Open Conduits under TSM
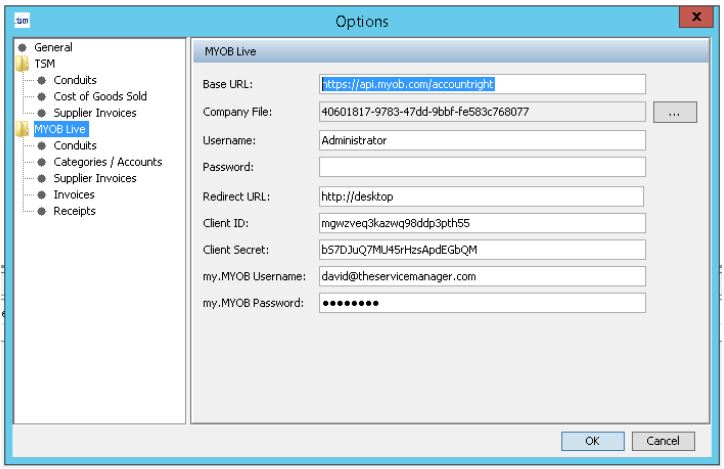 click(x=75, y=80)
